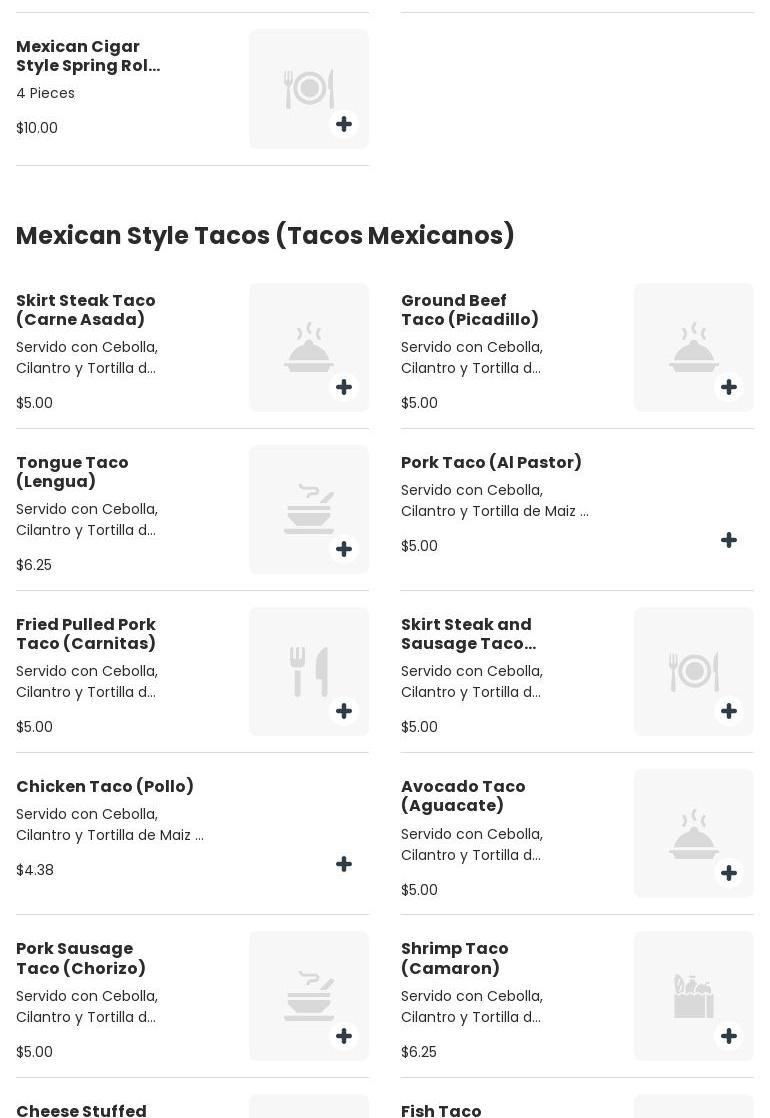Click Avocado Taco (Aguacate) placeholder thumbnail

(x=693, y=832)
